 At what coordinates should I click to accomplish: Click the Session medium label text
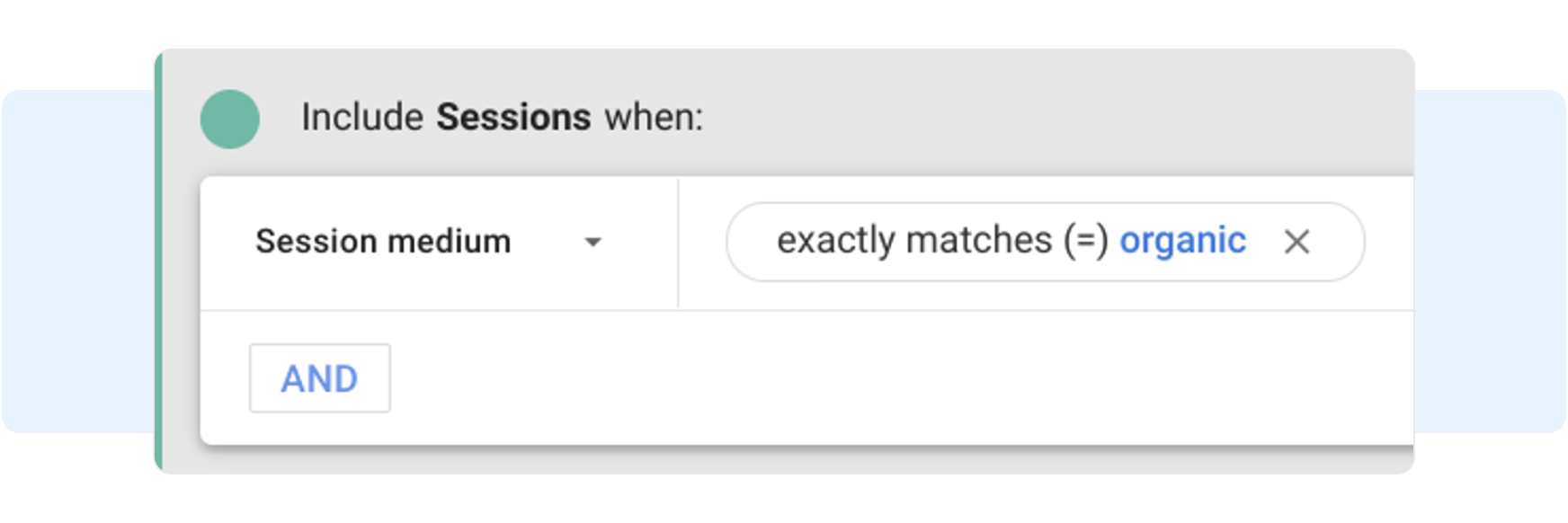click(383, 242)
